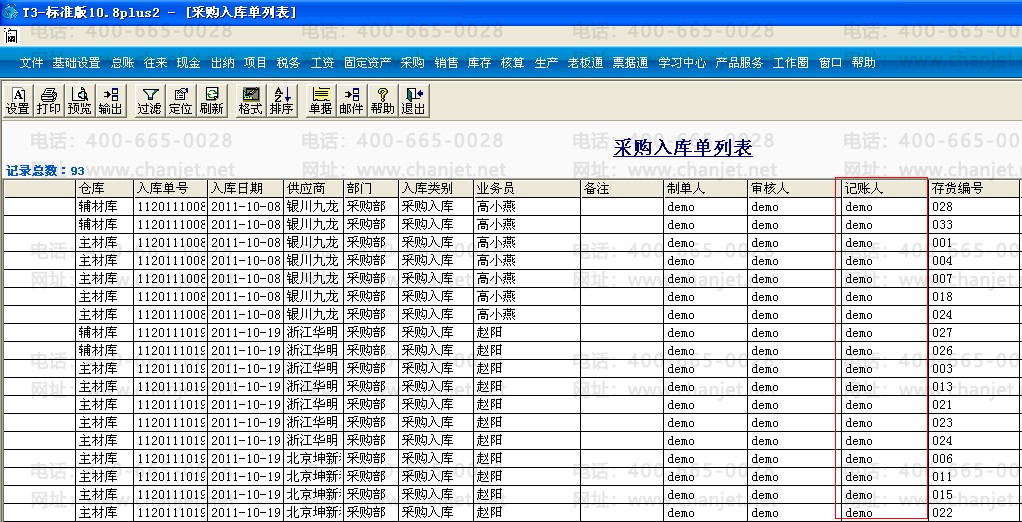This screenshot has height=522, width=1022.
Task: Click the T3 application icon in title bar
Action: coord(10,12)
